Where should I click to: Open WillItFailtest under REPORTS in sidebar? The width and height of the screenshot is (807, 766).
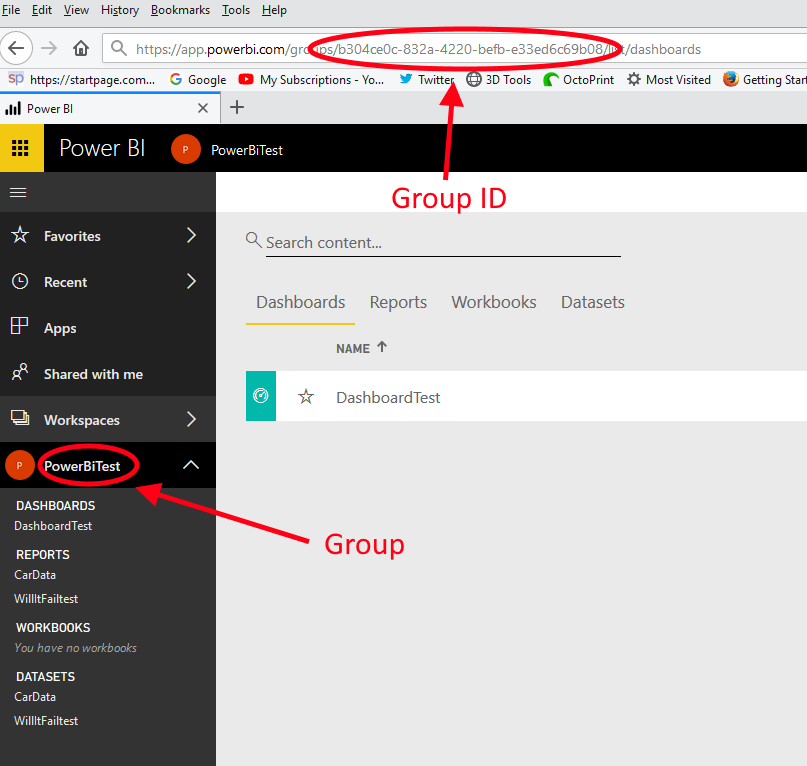click(46, 599)
